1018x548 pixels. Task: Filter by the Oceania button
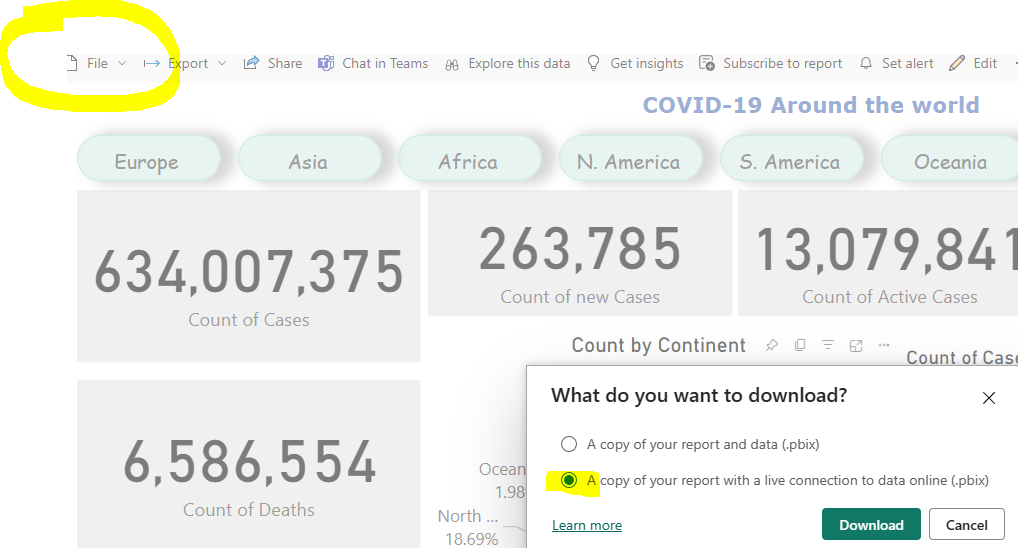tap(950, 158)
